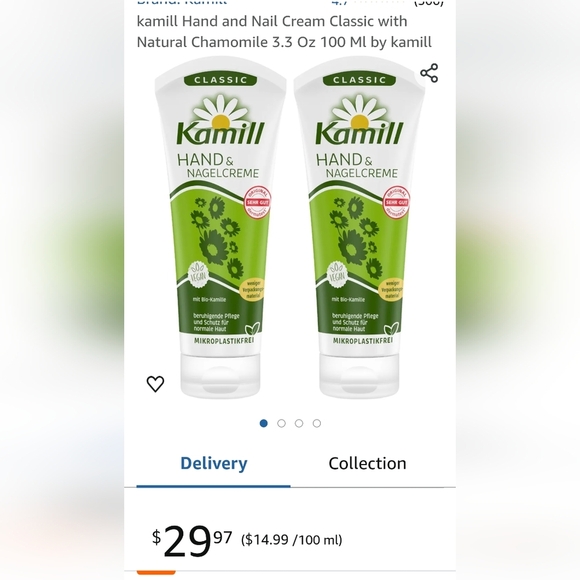
Task: Select the first filled carousel dot
Action: pyautogui.click(x=263, y=423)
